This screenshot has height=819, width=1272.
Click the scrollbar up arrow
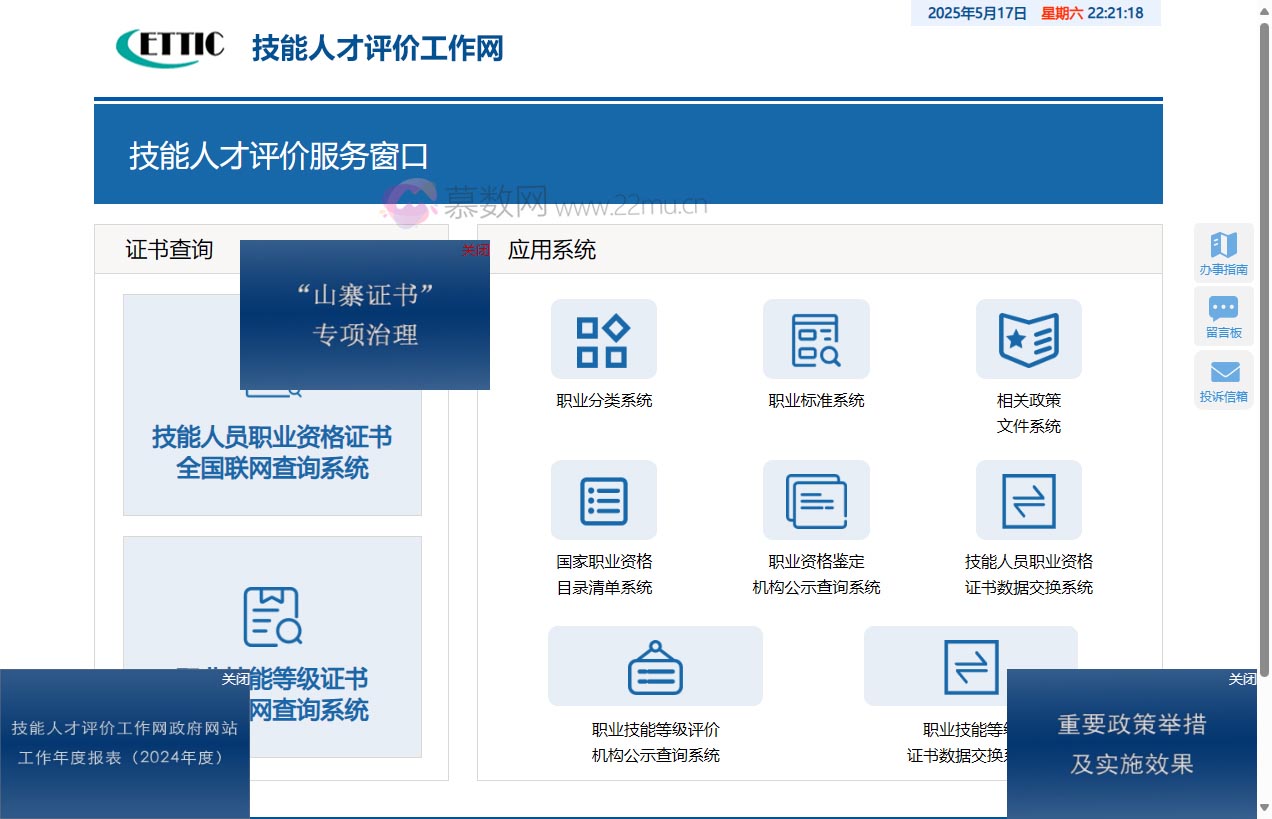[1262, 9]
